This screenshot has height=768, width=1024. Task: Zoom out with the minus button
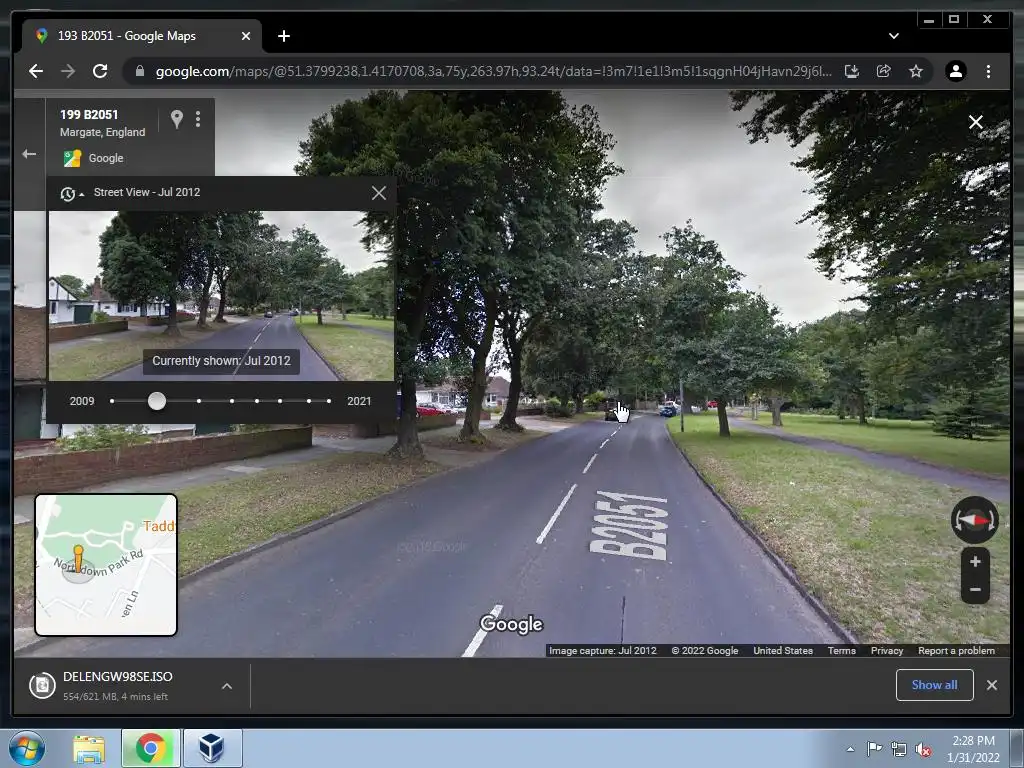click(975, 590)
